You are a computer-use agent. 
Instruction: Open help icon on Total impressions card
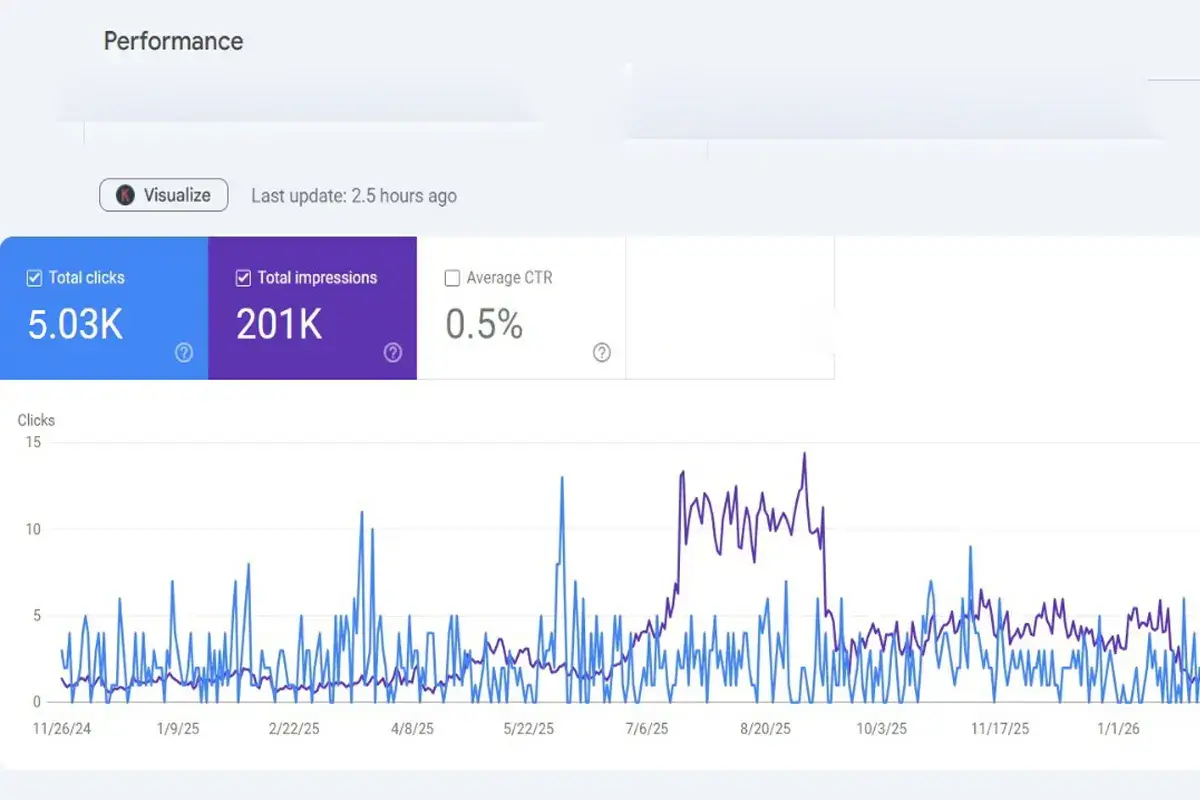393,352
